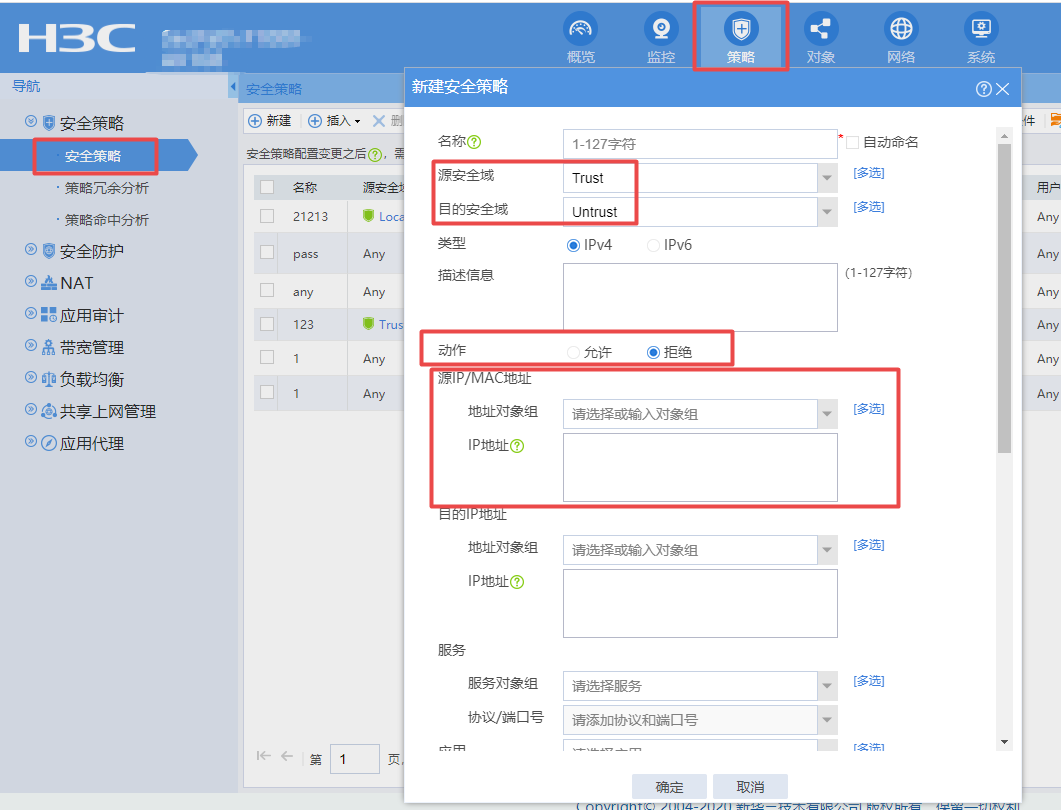This screenshot has height=810, width=1061.
Task: Select the 拒绝 action radio
Action: click(x=653, y=352)
